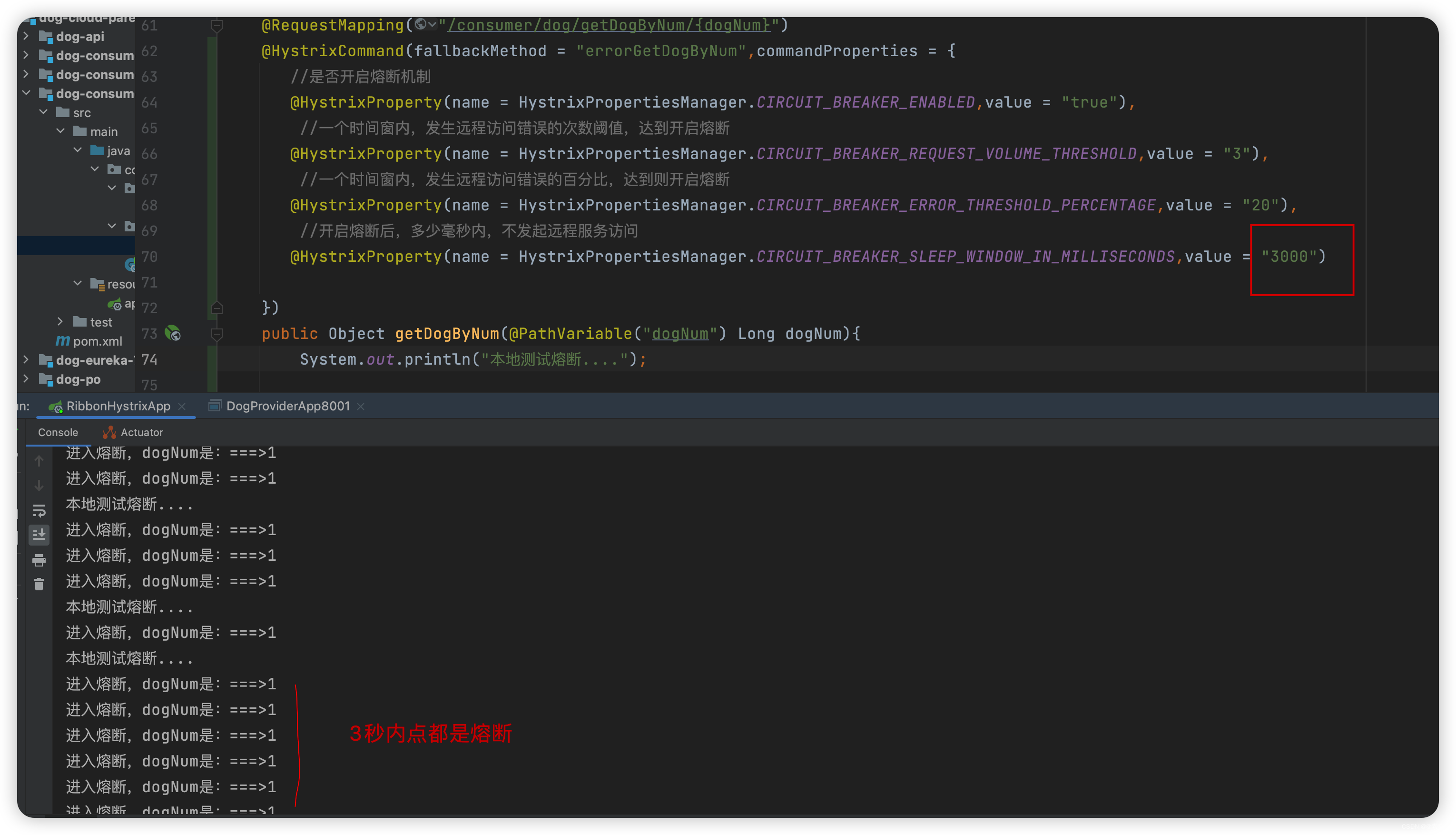Click the "3000" sleep window value

(1289, 256)
